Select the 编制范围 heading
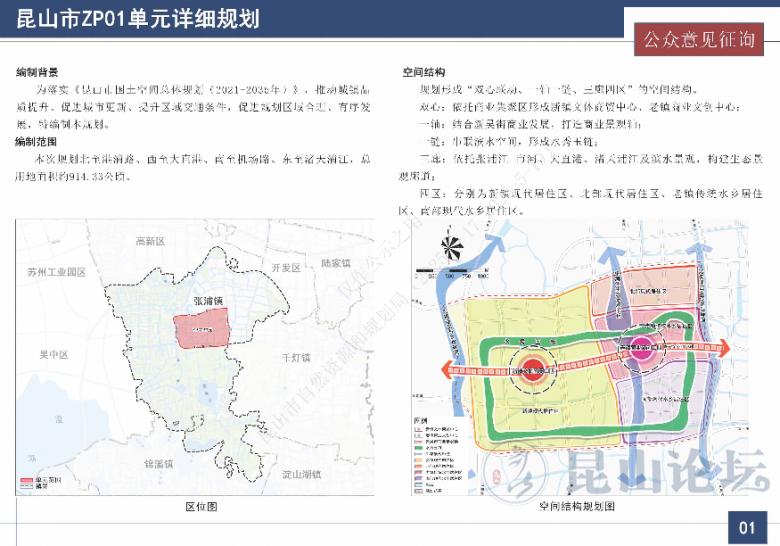This screenshot has width=780, height=546. 37,143
